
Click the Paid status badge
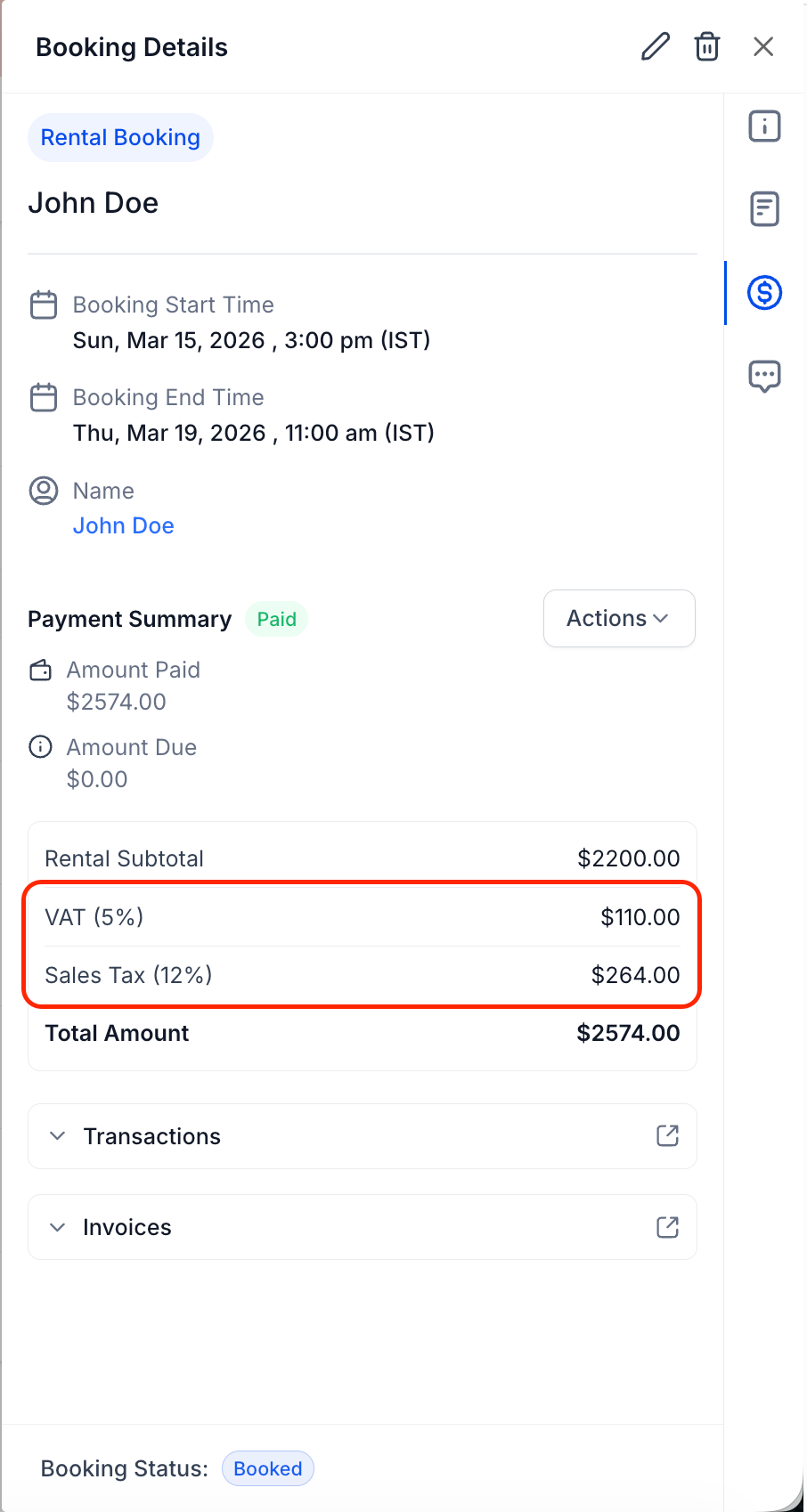click(x=276, y=619)
